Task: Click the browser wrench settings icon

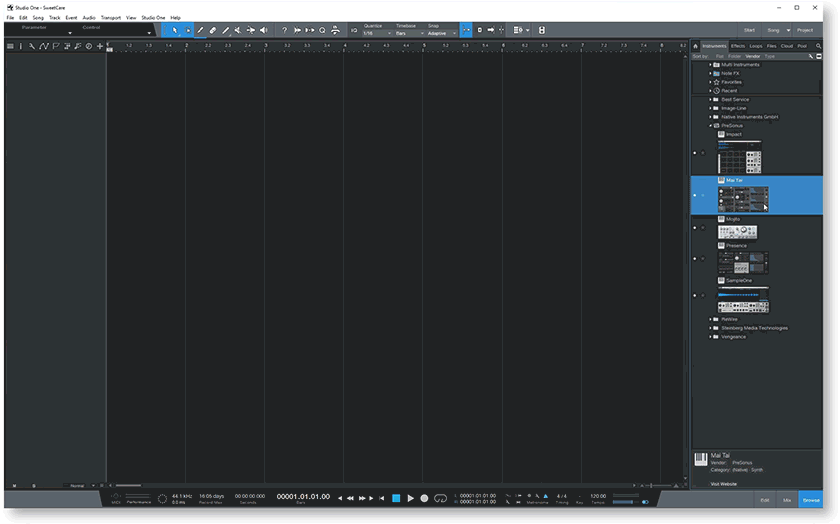Action: pos(811,56)
